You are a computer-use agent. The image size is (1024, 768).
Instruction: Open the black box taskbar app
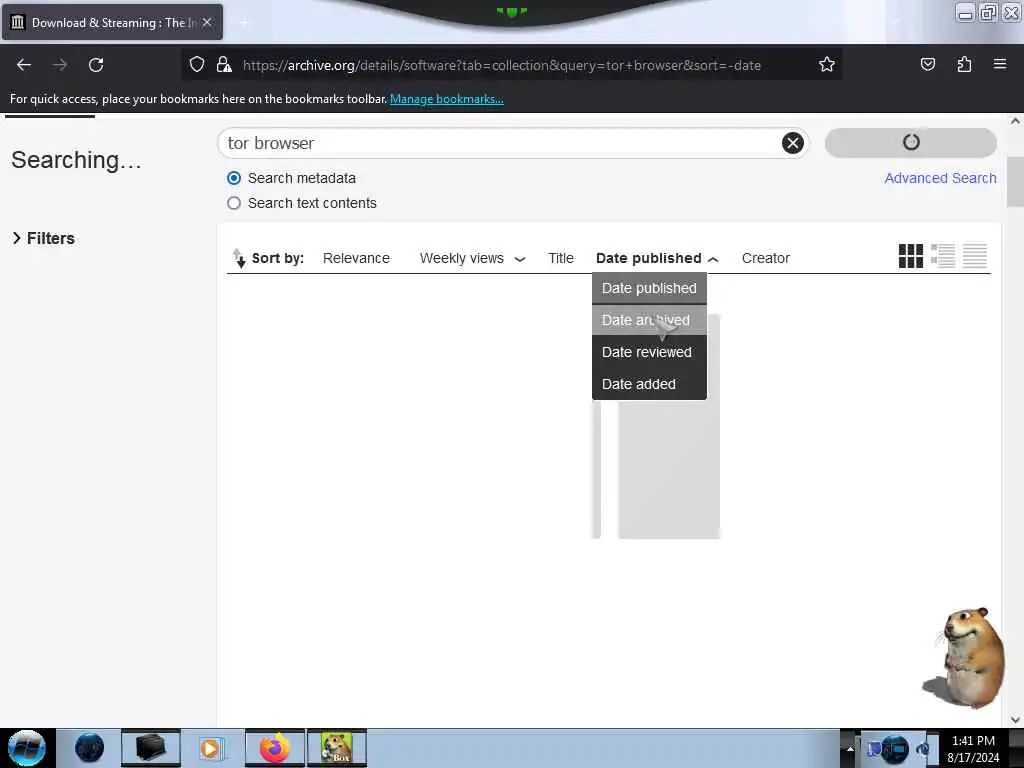click(x=150, y=748)
